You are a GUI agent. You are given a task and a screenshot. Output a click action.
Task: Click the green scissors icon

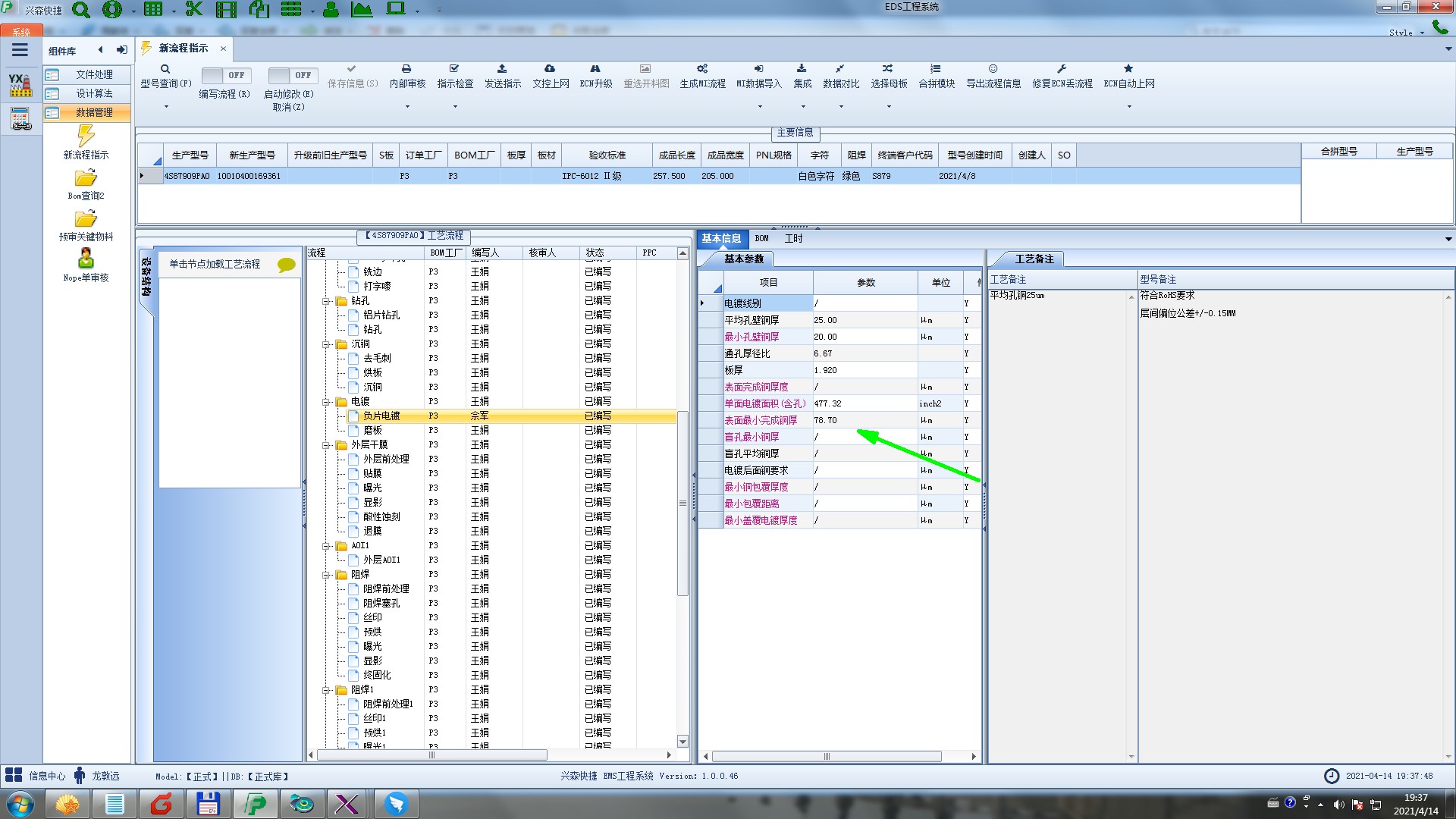(193, 9)
